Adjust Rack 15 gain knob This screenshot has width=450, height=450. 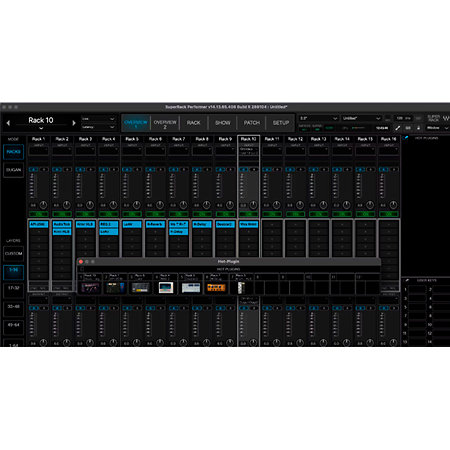point(370,205)
